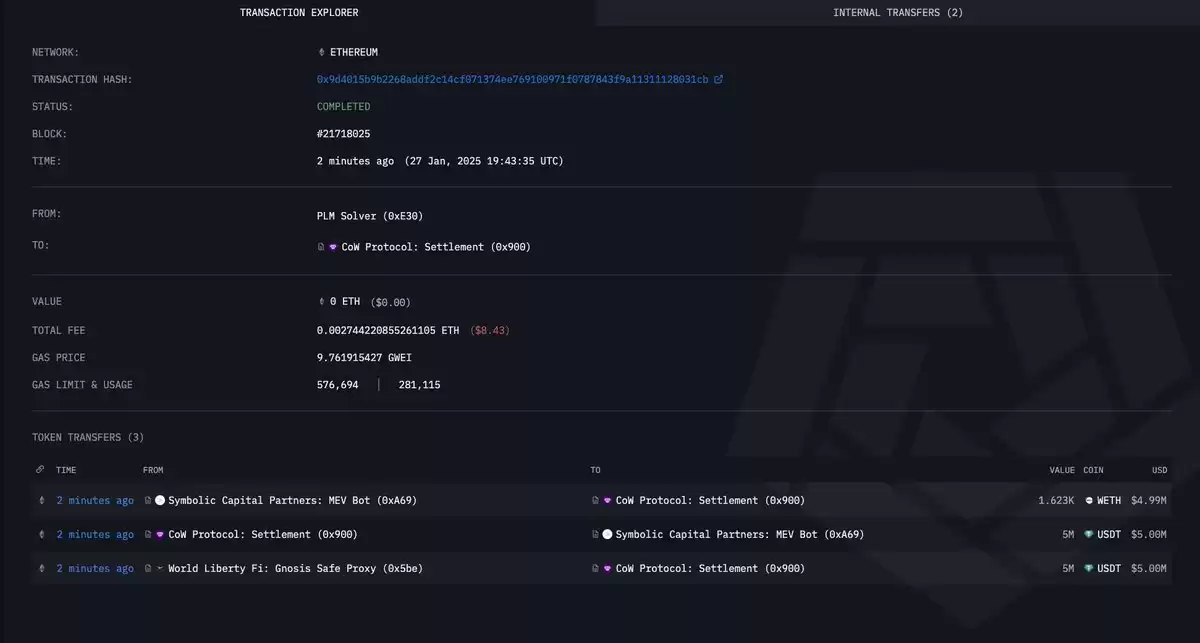Screen dimensions: 1200x643
Task: Open block #21718025
Action: (x=344, y=134)
